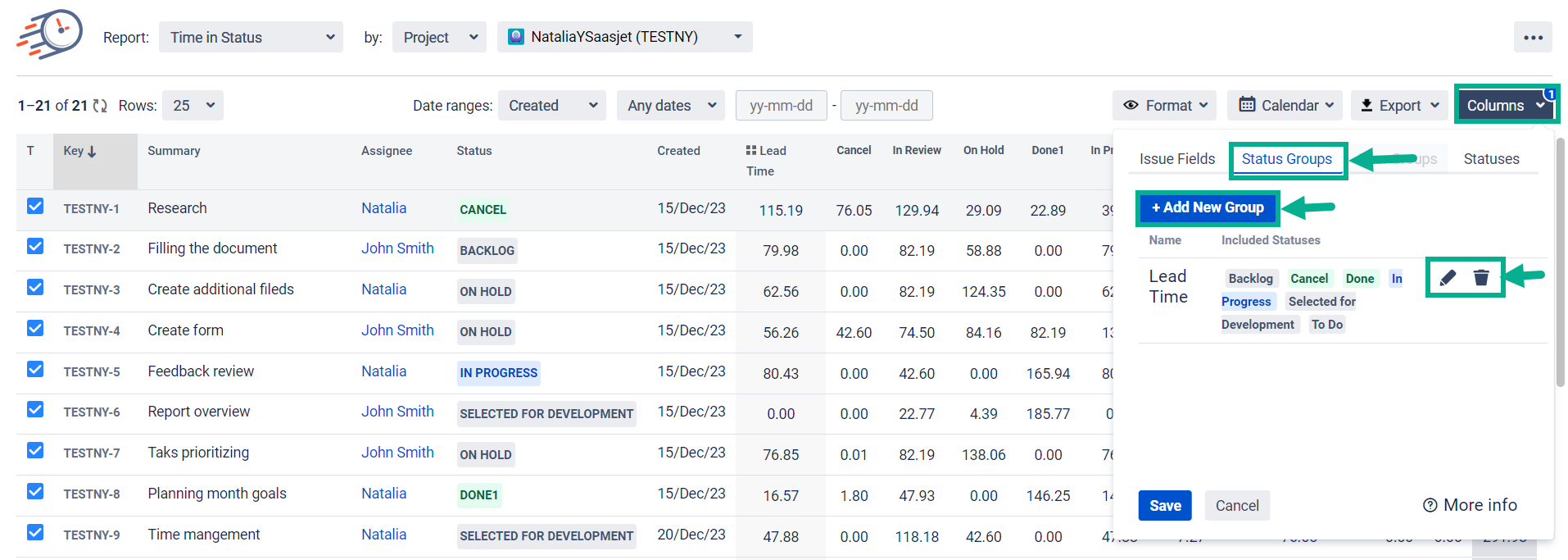
Task: Uncheck the TESTNY-6 Report overview checkbox
Action: pos(35,409)
